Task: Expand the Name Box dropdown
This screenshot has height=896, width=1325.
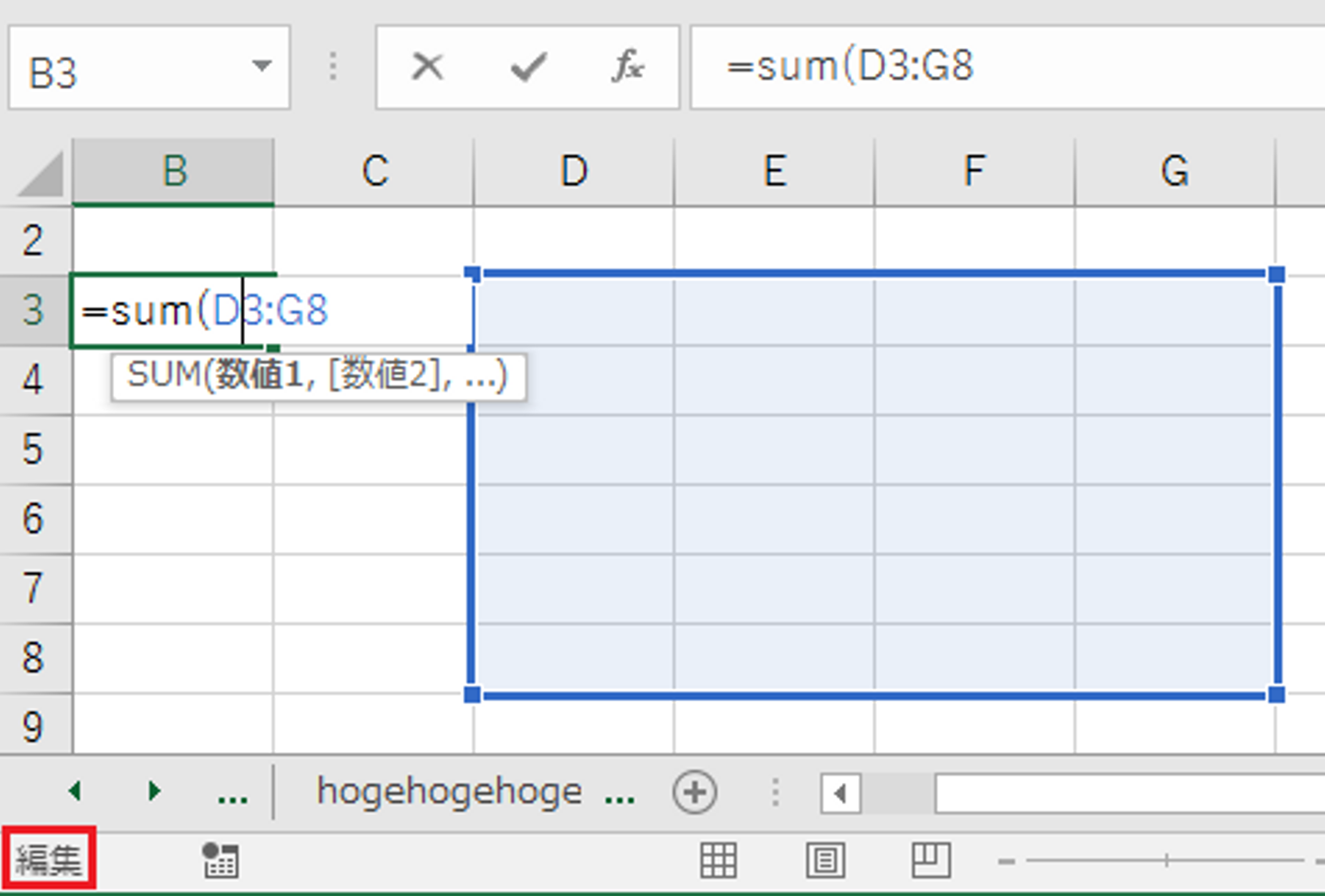Action: click(262, 66)
